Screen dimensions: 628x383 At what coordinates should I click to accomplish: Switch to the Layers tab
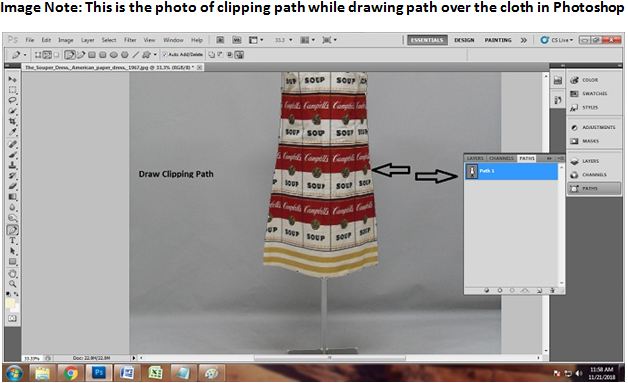(x=475, y=158)
